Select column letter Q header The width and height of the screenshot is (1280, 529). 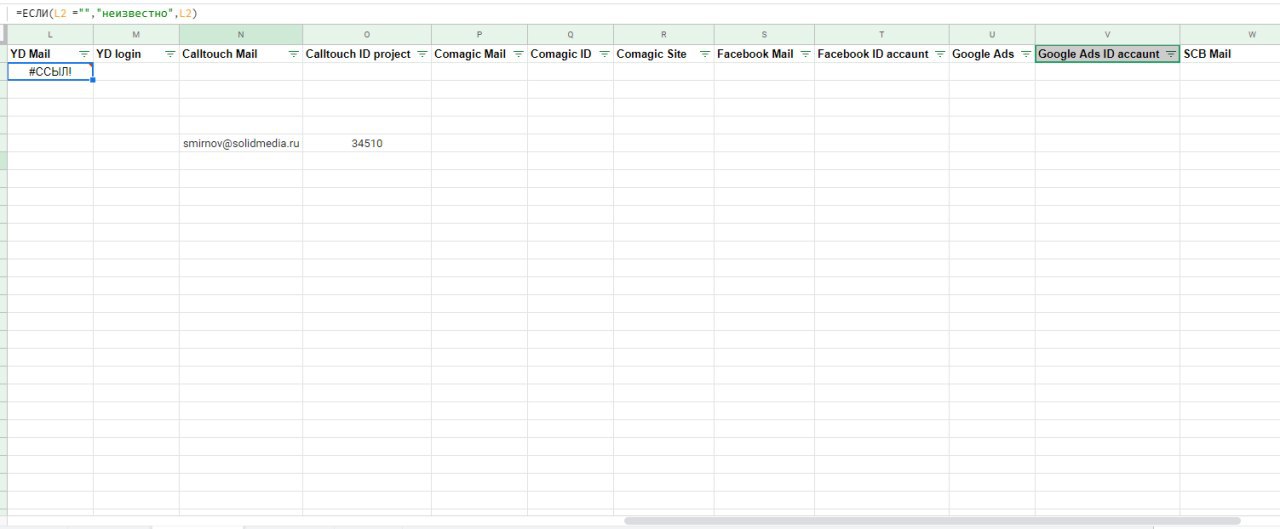point(570,34)
